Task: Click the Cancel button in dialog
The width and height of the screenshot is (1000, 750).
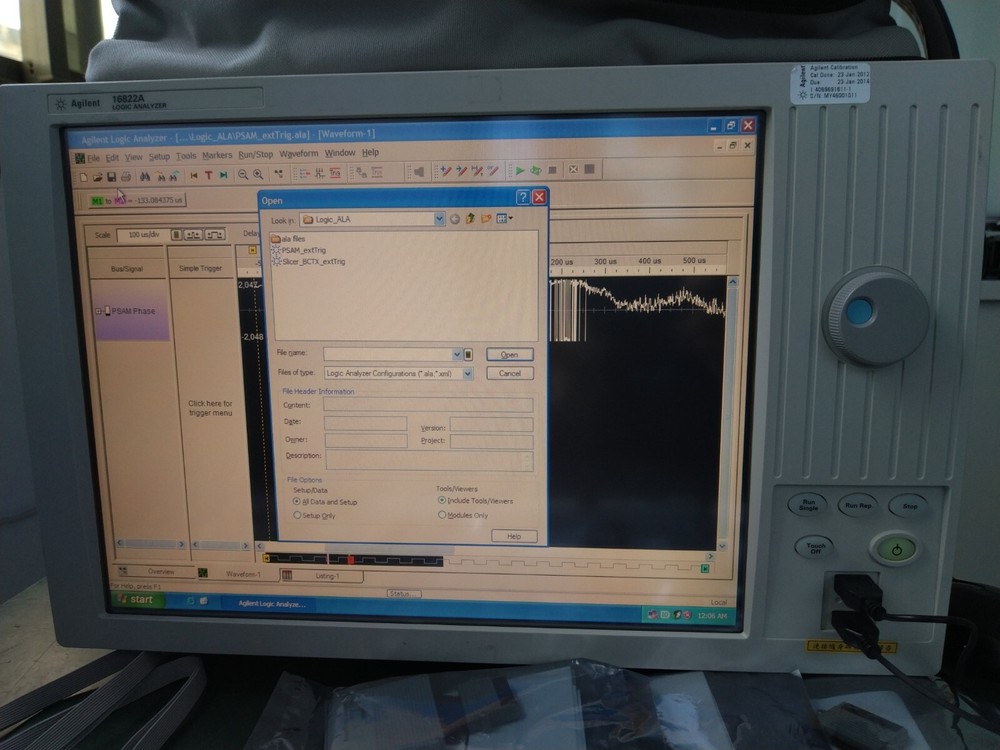Action: 510,373
